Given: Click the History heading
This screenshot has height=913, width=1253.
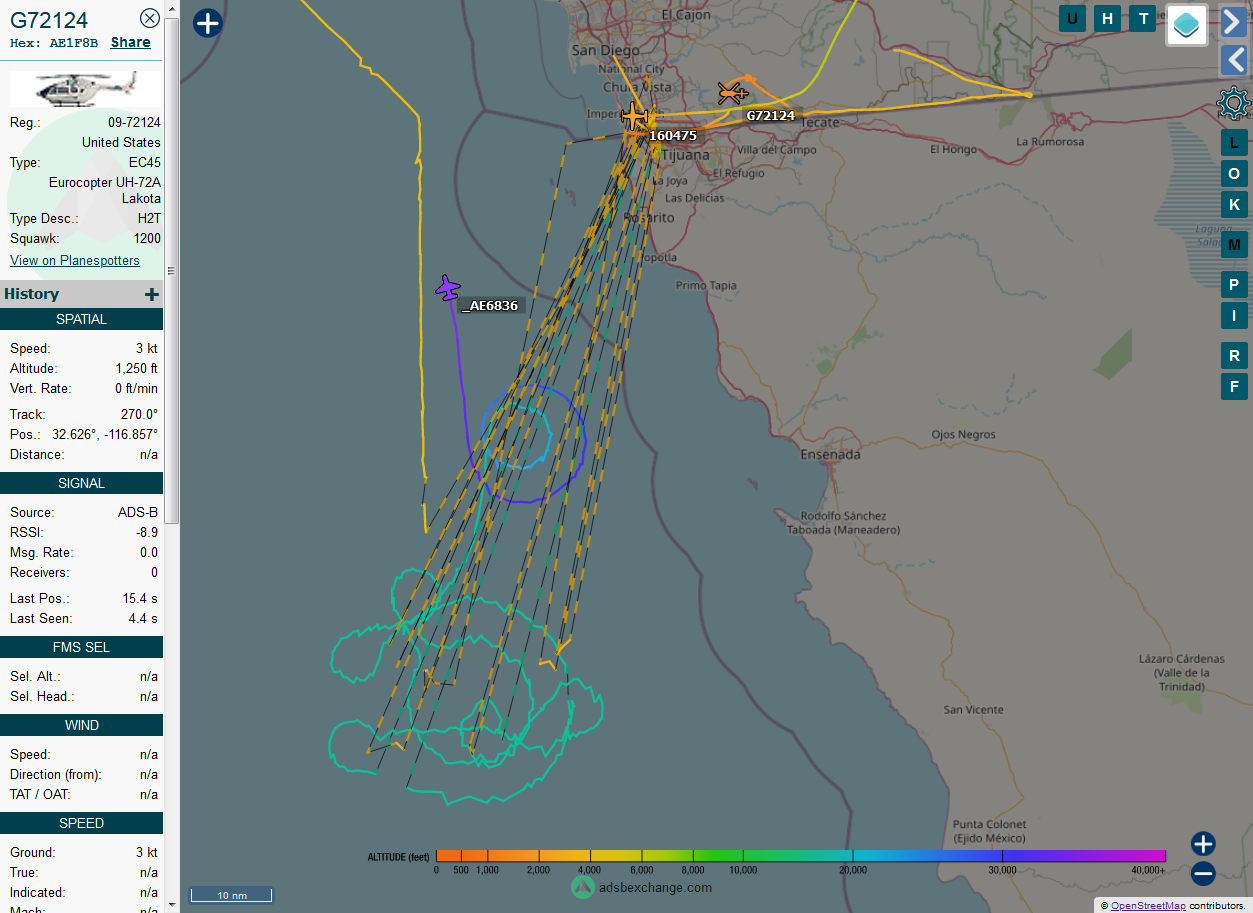Looking at the screenshot, I should tap(32, 294).
